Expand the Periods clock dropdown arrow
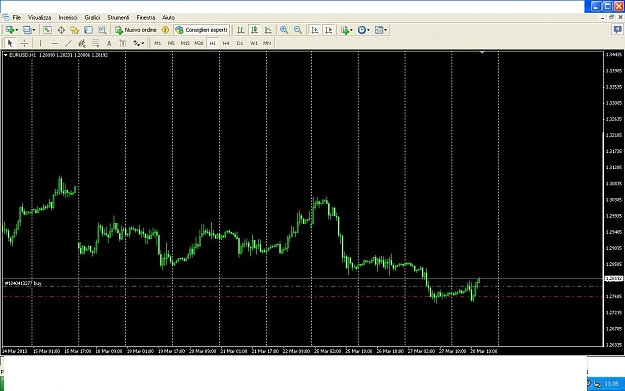The height and width of the screenshot is (391, 625). (x=368, y=30)
